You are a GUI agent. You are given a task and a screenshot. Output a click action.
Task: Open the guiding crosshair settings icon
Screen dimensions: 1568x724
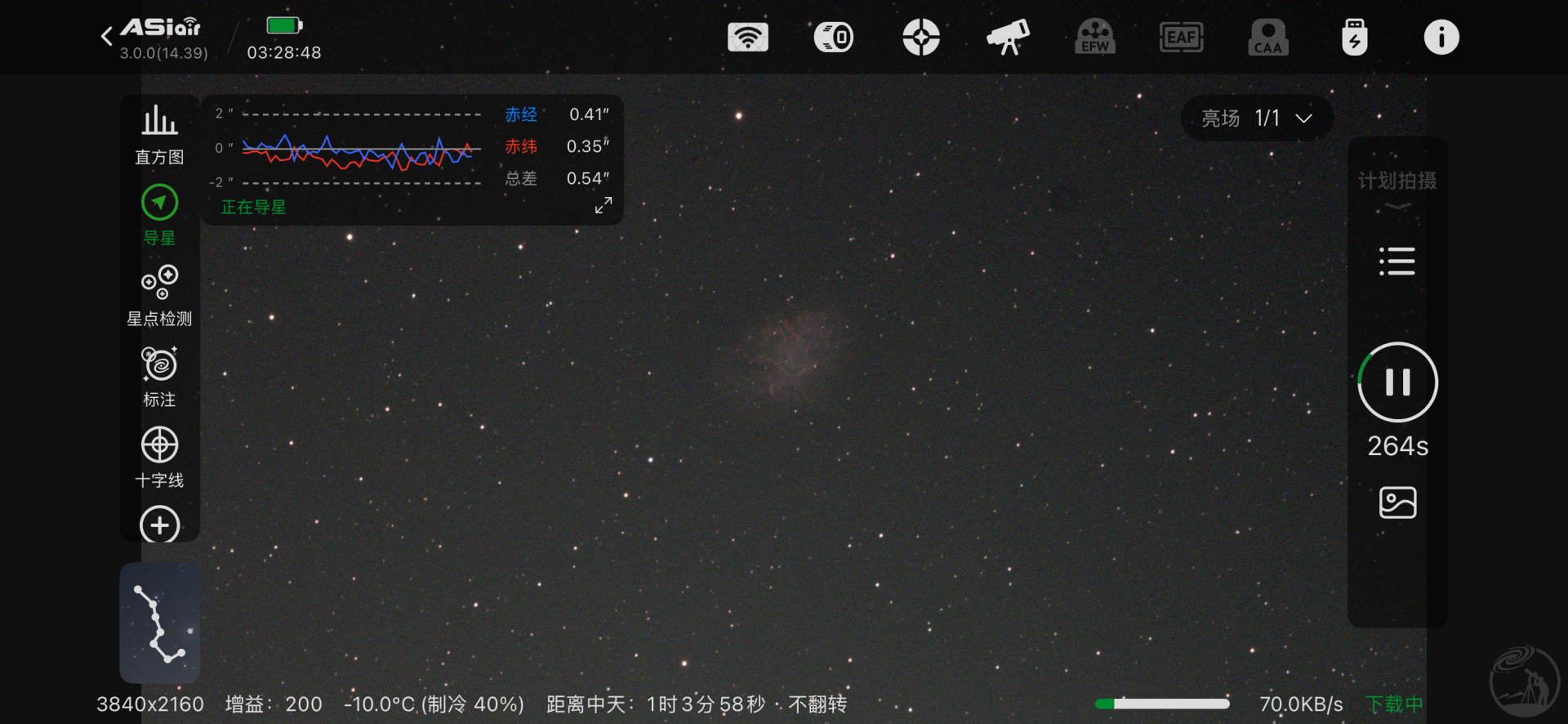coord(921,38)
